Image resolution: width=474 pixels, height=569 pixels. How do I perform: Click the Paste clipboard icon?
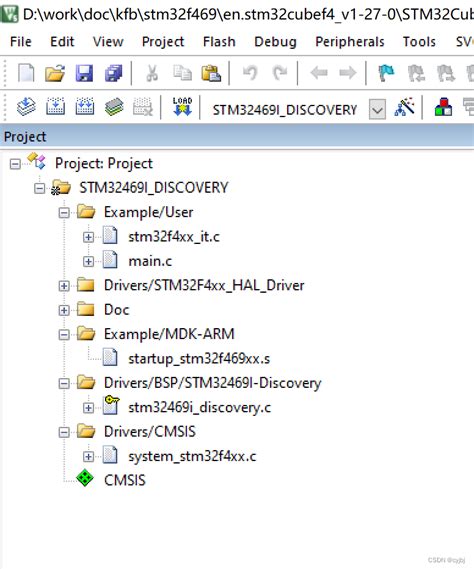pos(211,73)
